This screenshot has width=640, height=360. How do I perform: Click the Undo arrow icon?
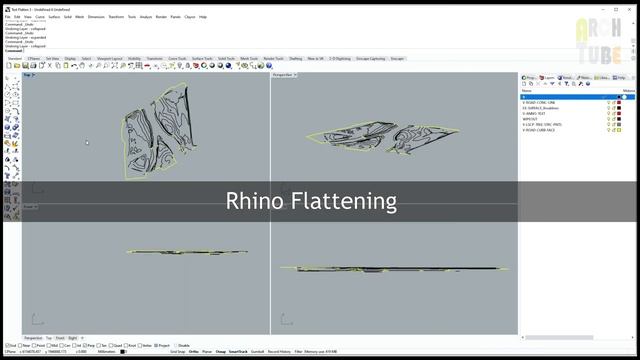(x=74, y=65)
